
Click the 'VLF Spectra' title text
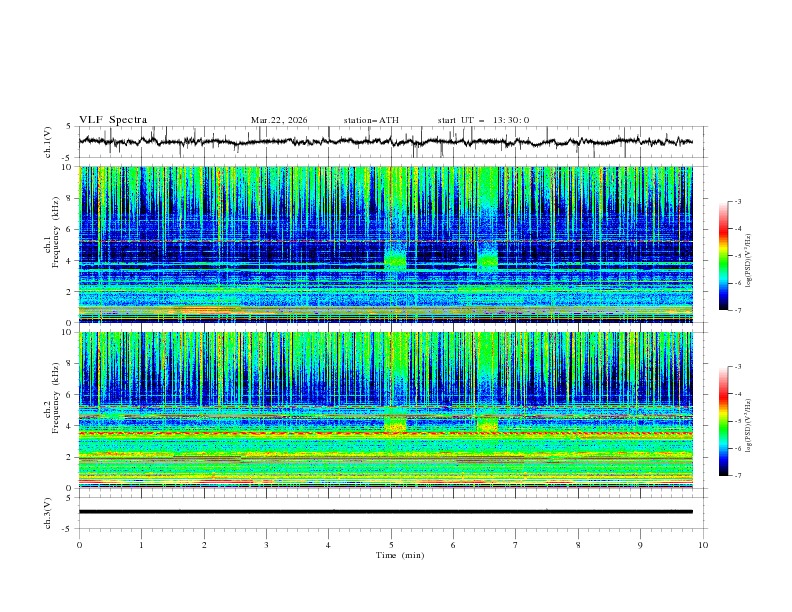[113, 120]
